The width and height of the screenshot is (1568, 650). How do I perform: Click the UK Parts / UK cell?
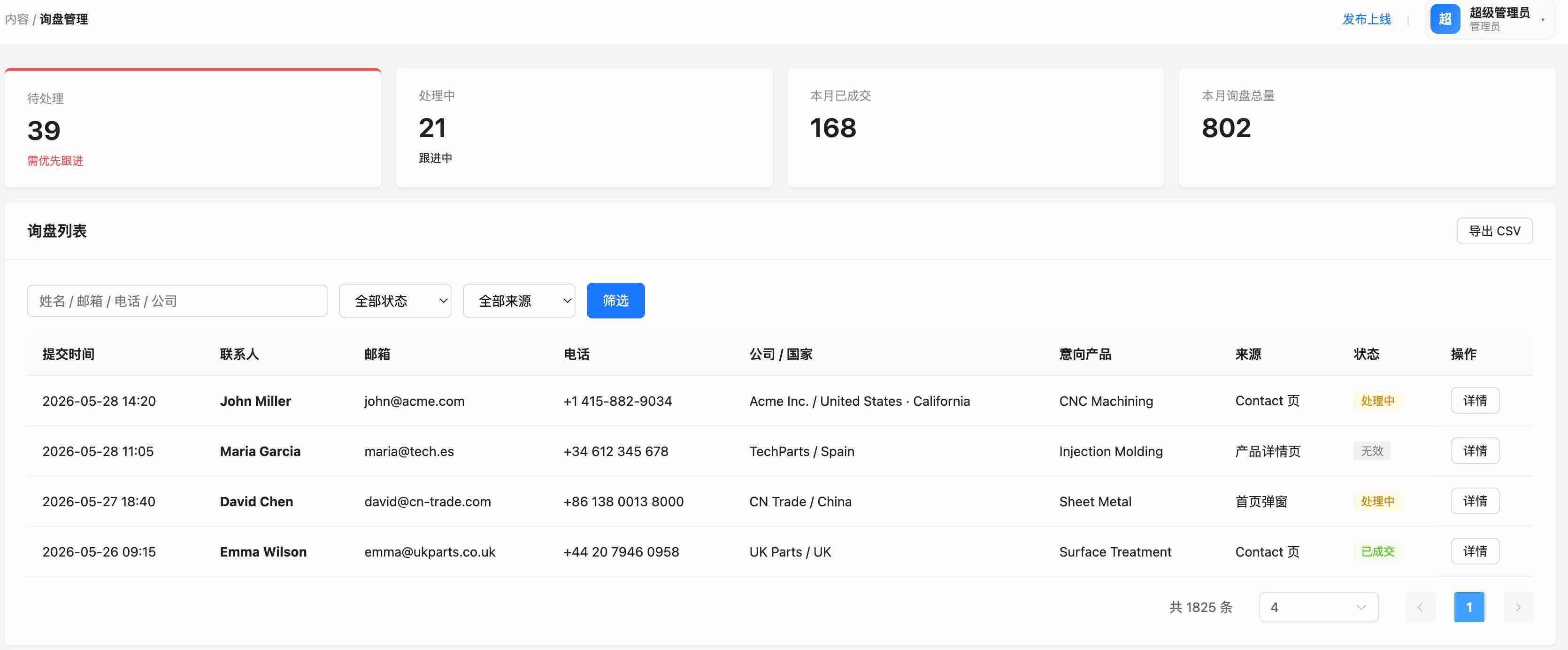coord(790,552)
